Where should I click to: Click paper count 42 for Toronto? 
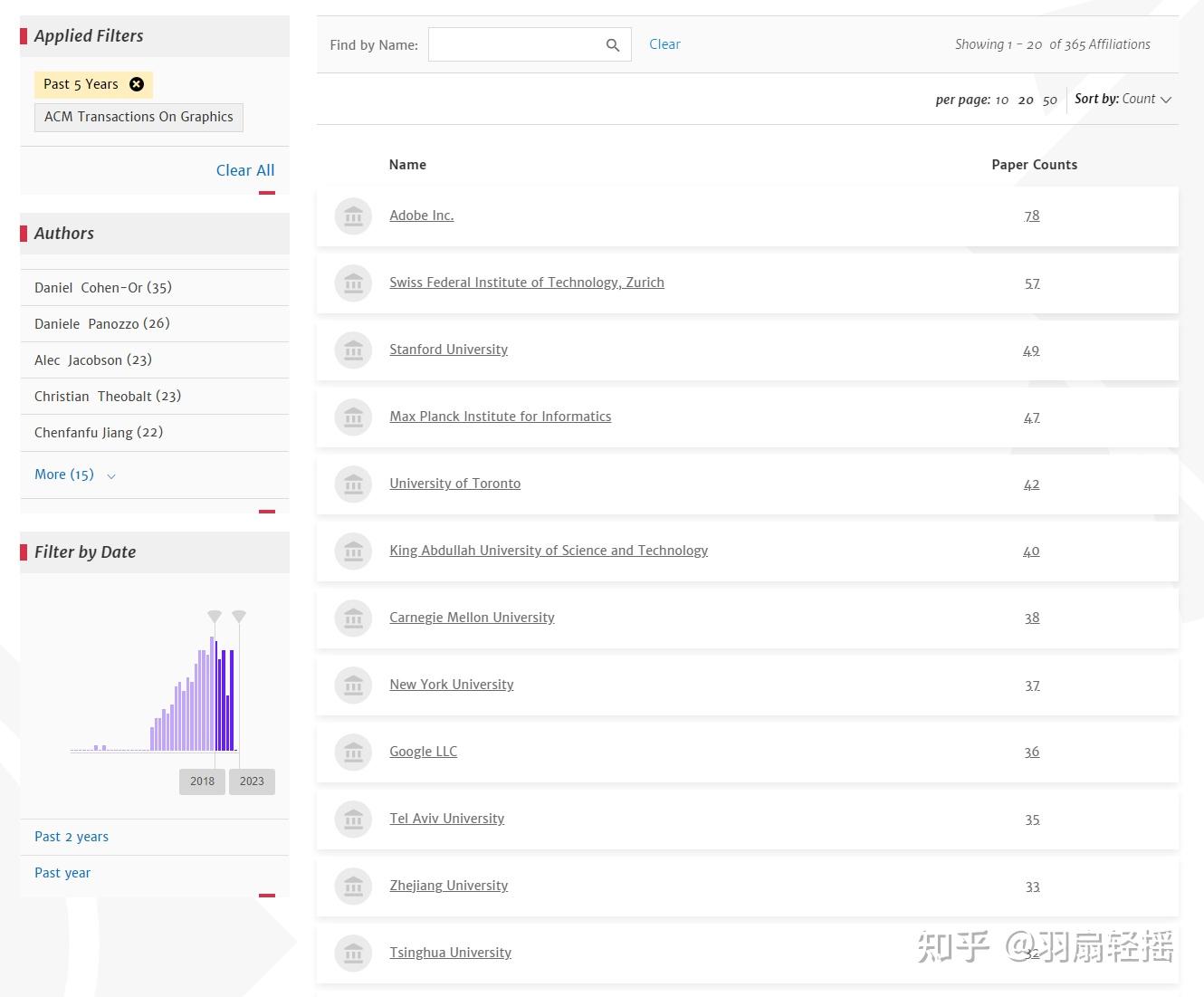point(1032,484)
